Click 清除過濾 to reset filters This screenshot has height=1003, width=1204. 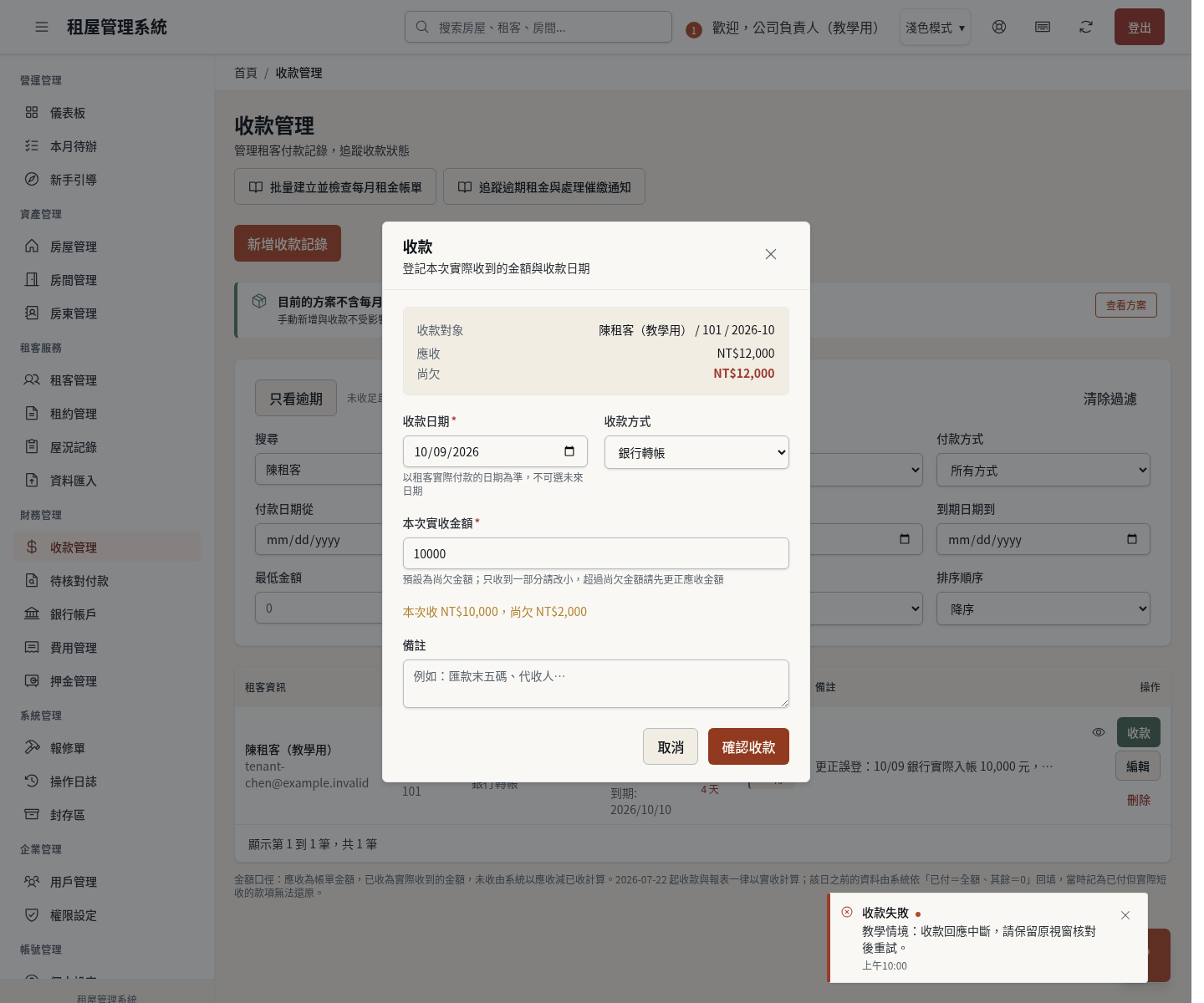[1110, 399]
